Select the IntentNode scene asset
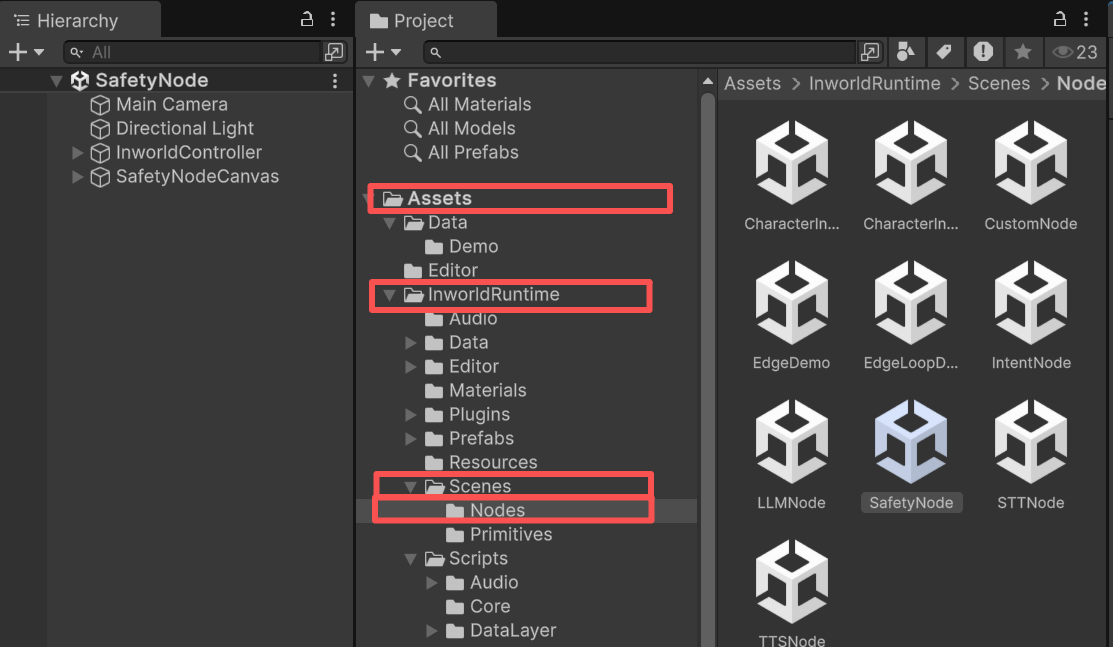Image resolution: width=1113 pixels, height=647 pixels. [1031, 314]
